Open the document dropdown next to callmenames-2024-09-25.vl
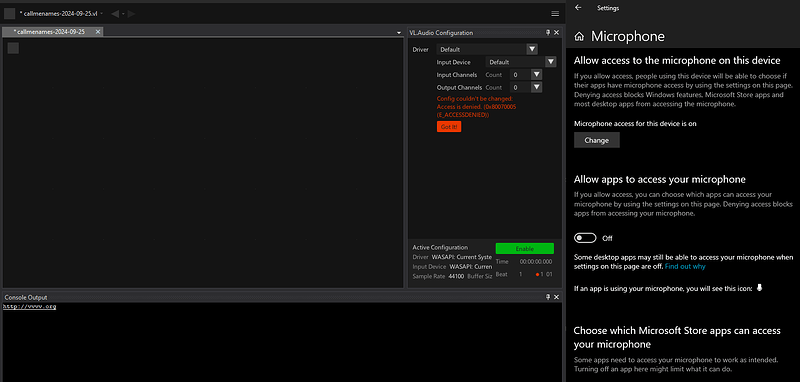The height and width of the screenshot is (382, 800). tap(102, 13)
